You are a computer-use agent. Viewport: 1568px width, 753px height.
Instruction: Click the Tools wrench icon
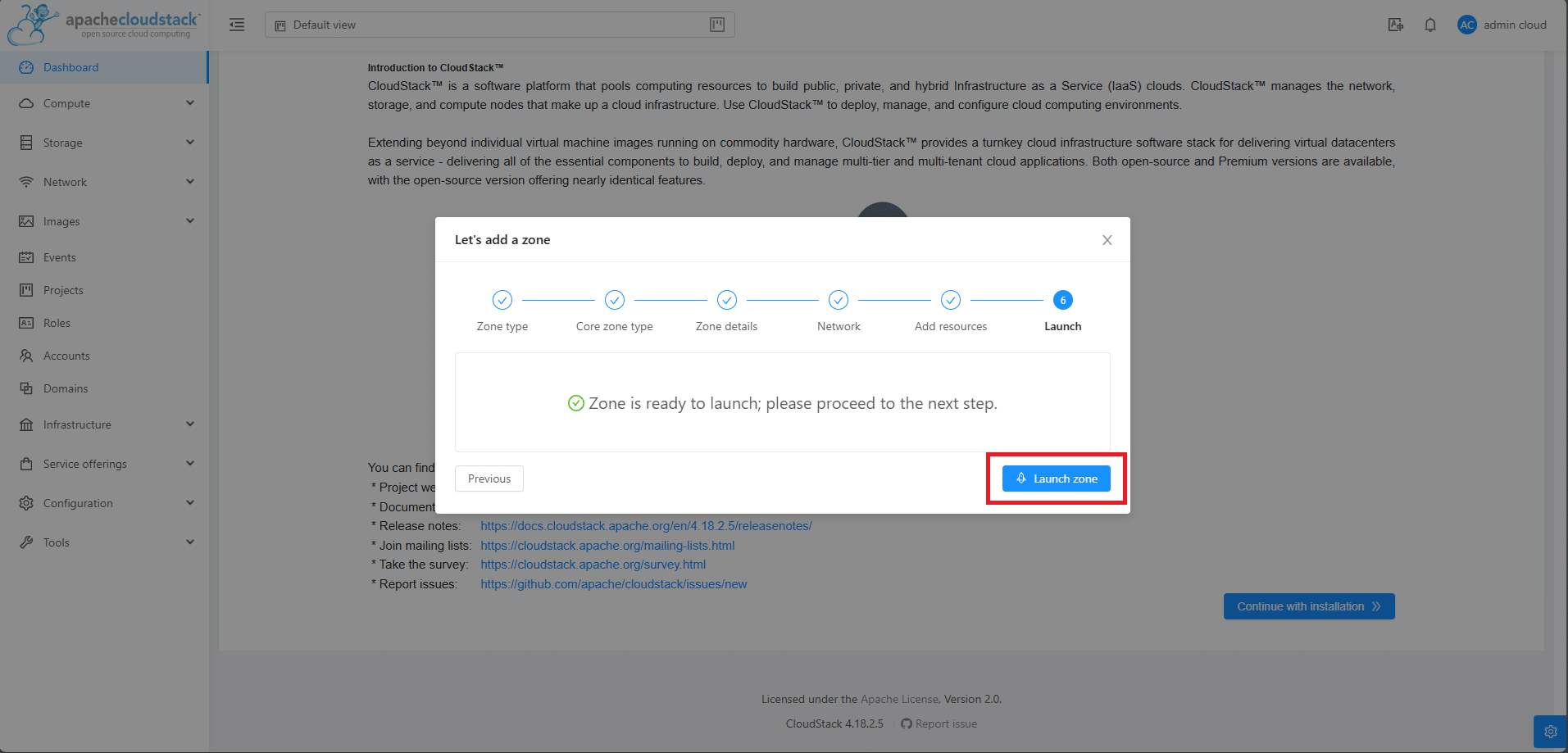point(26,542)
